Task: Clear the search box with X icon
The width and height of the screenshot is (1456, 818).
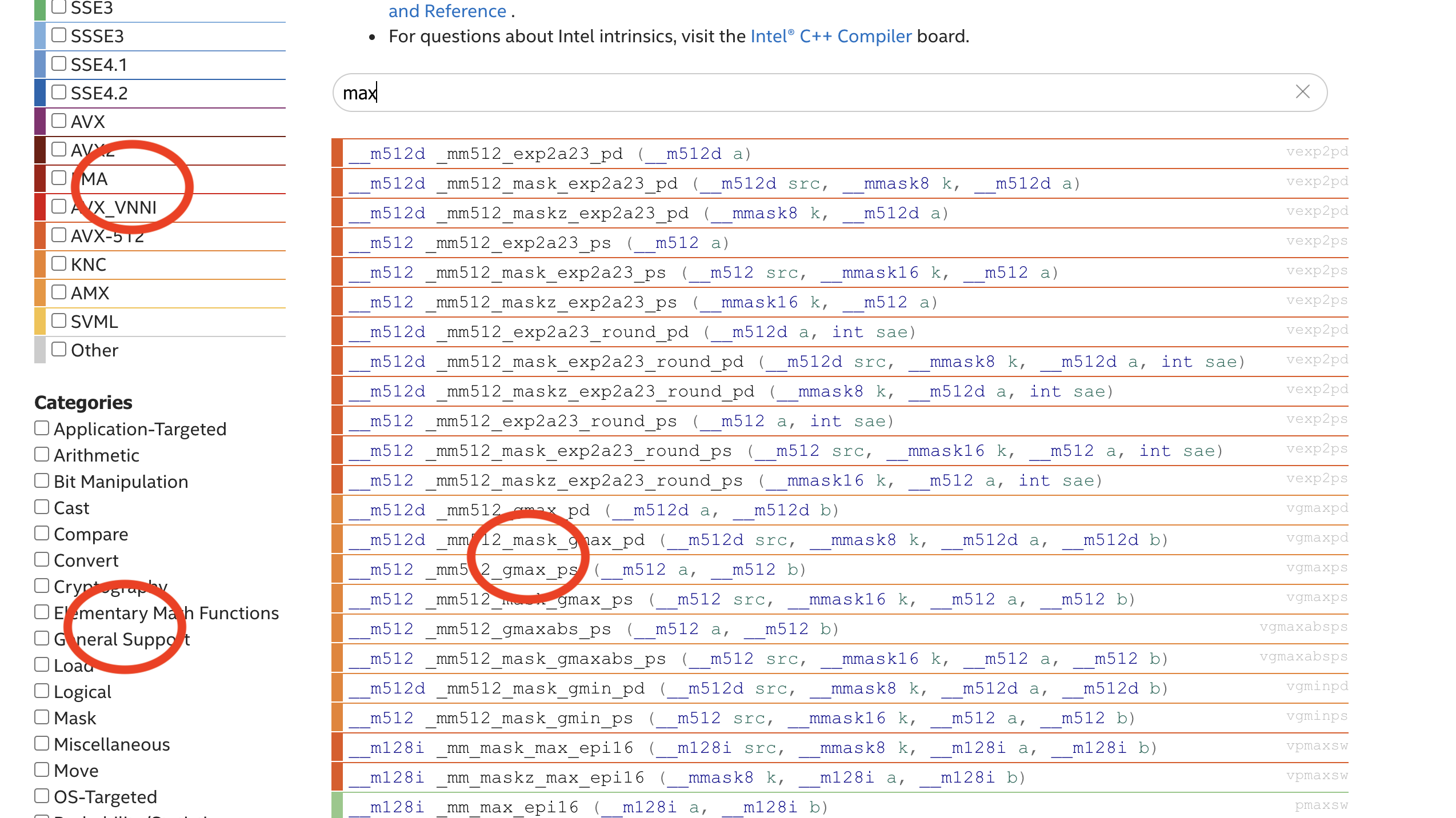Action: tap(1302, 92)
